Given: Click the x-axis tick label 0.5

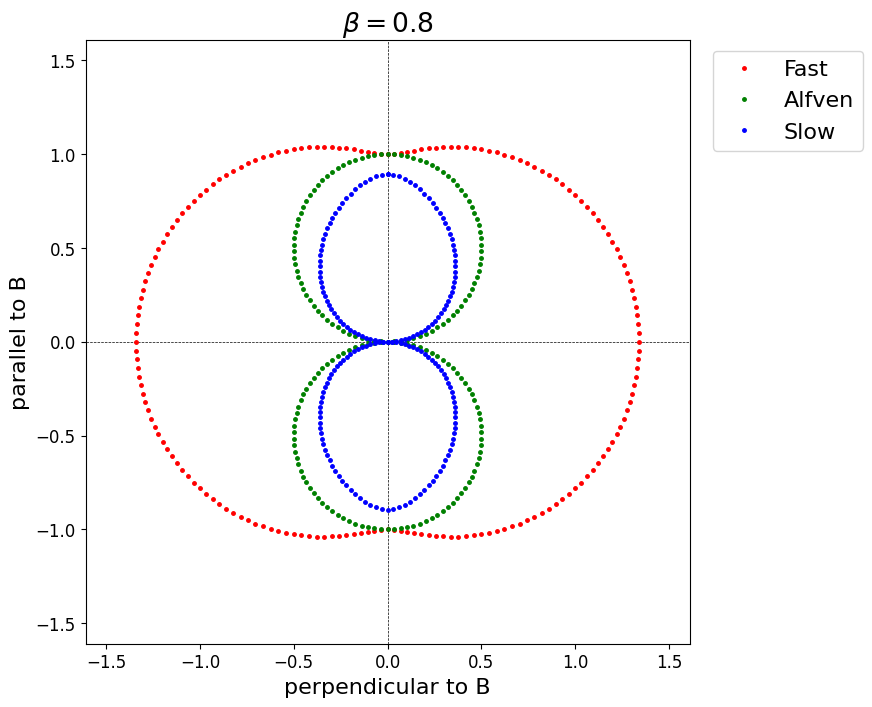Looking at the screenshot, I should click(482, 662).
